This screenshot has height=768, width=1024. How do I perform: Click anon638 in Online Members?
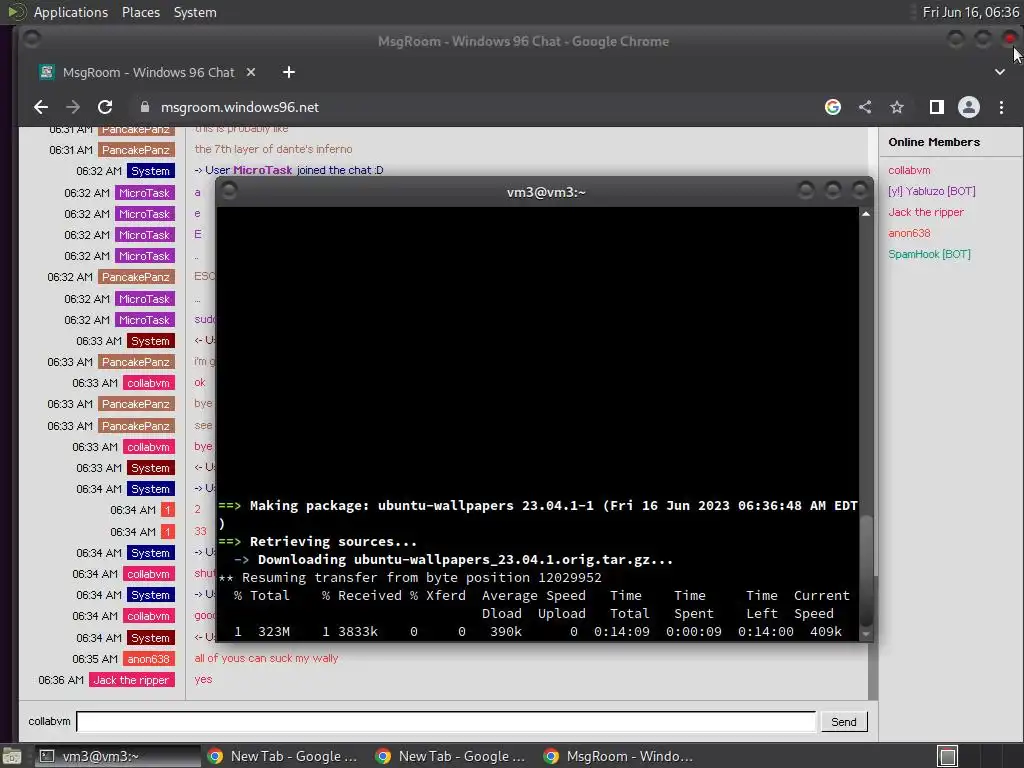(909, 233)
